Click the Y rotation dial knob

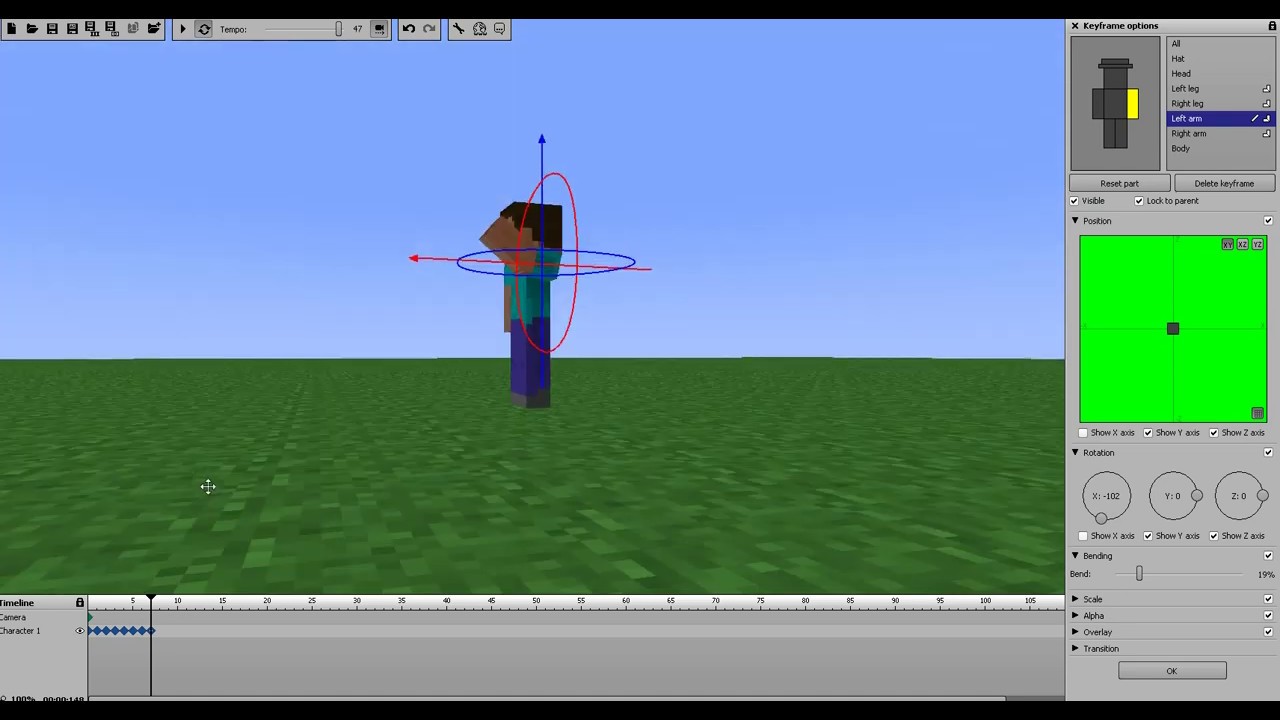click(1197, 496)
